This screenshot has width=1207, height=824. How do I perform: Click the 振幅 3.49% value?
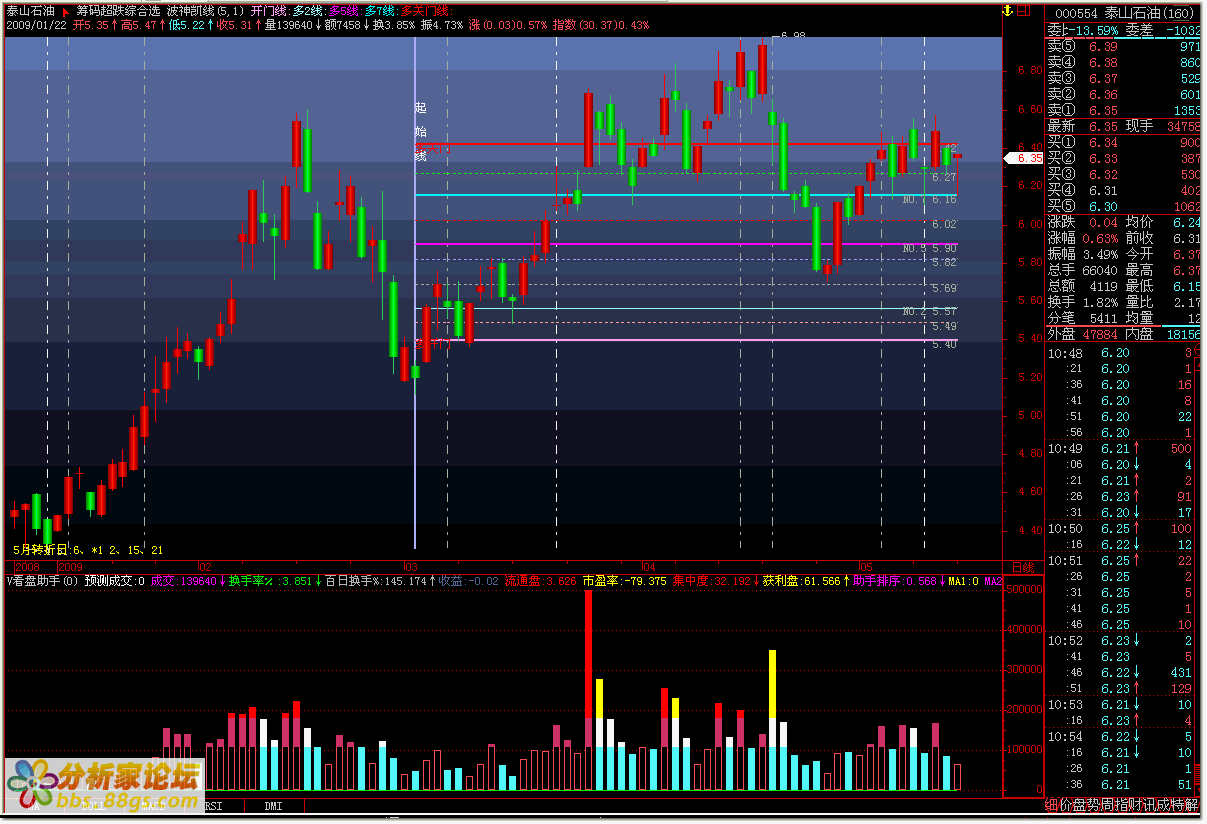click(x=1099, y=254)
